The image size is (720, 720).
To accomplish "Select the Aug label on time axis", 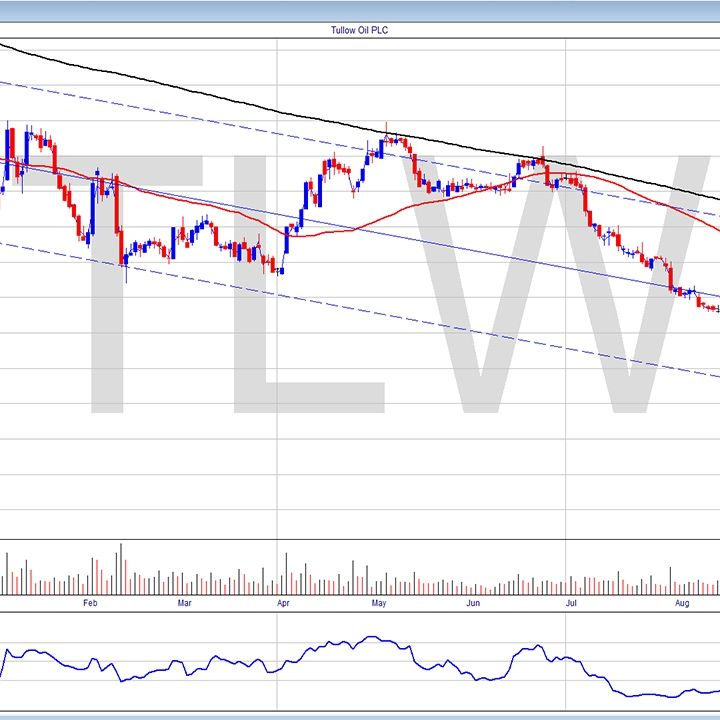I will point(682,604).
